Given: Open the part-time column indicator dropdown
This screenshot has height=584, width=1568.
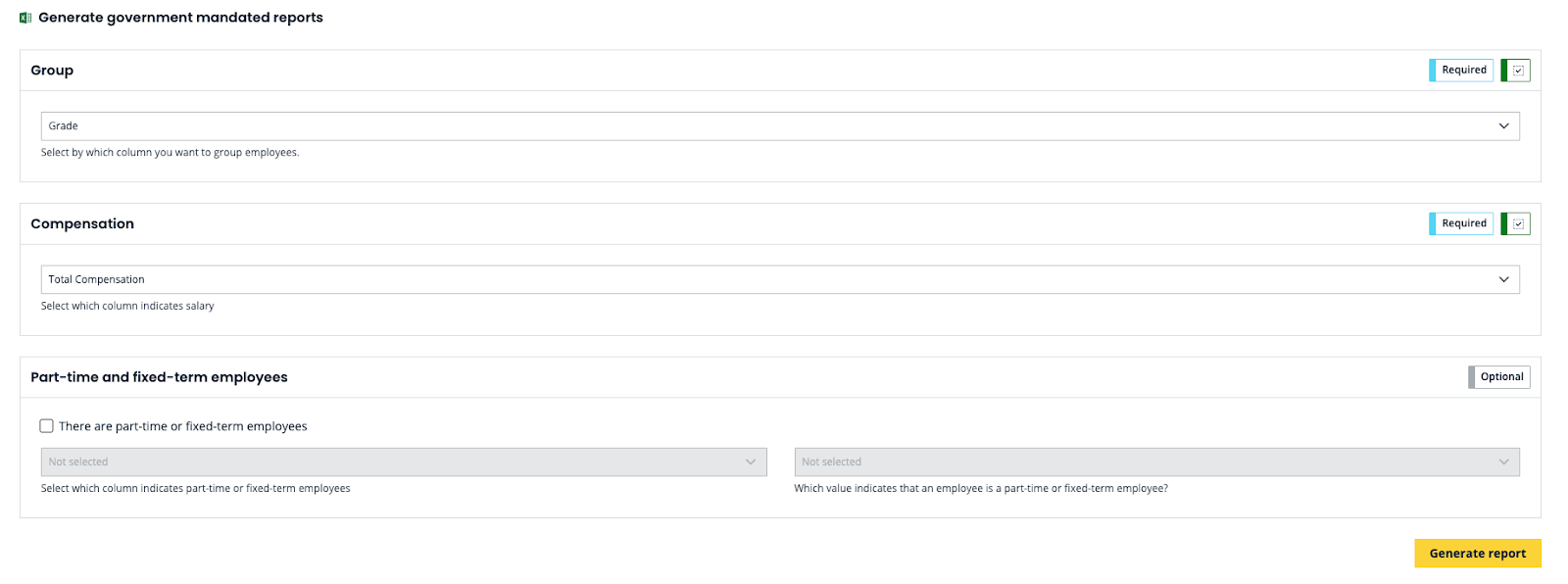Looking at the screenshot, I should 403,462.
